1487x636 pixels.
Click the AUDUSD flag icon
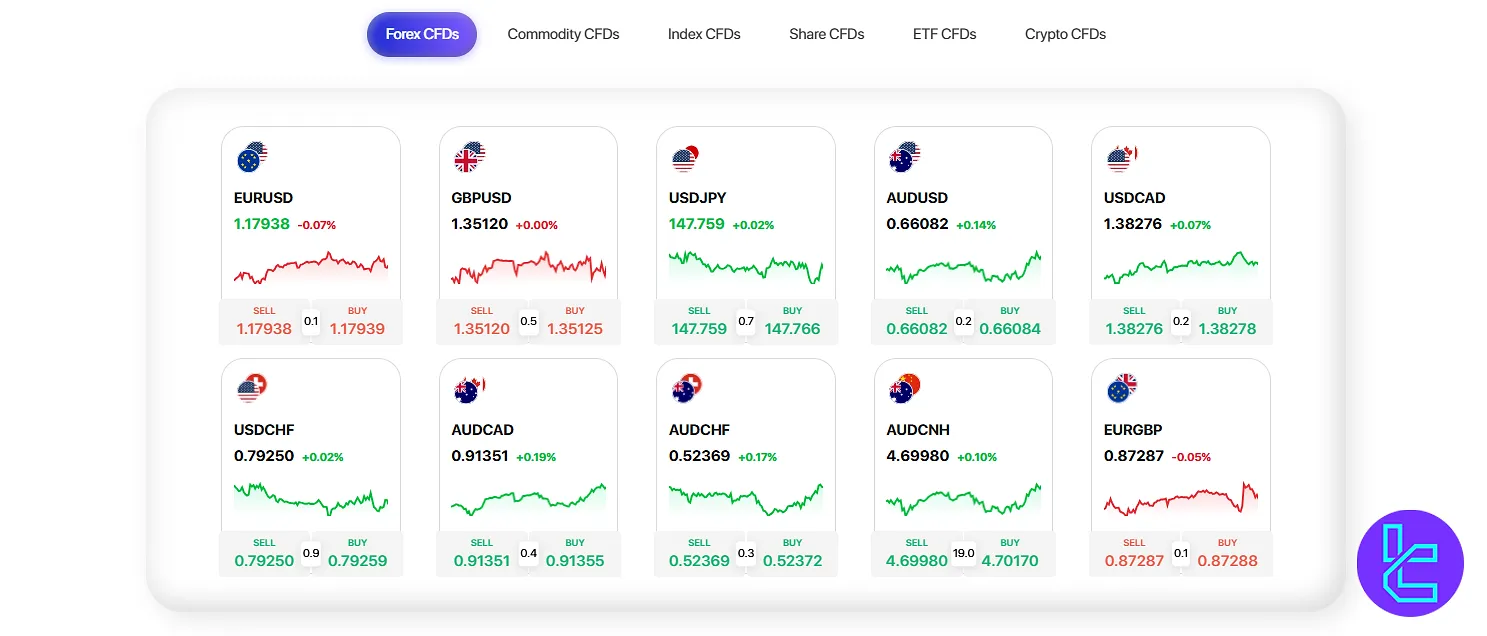coord(904,157)
